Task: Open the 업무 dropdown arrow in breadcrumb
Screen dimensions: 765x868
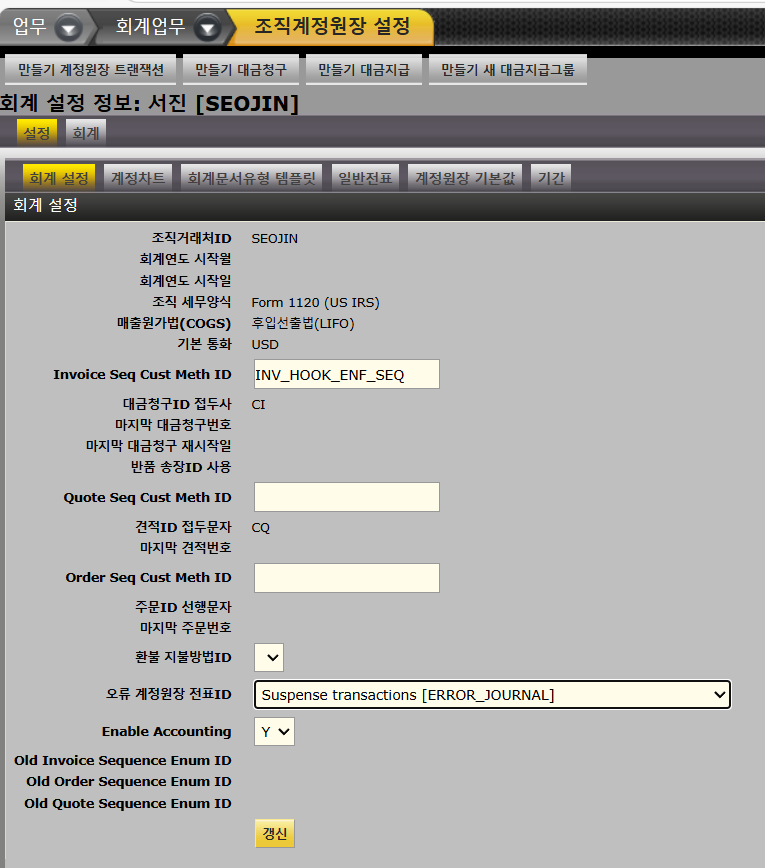Action: pyautogui.click(x=69, y=27)
